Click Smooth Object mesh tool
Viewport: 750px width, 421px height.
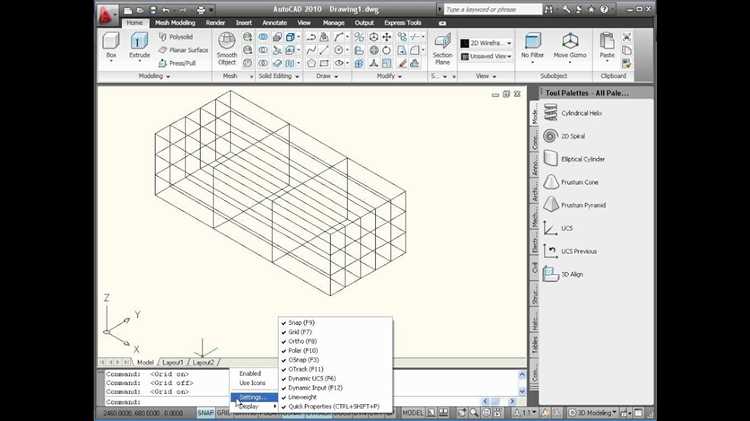[227, 49]
